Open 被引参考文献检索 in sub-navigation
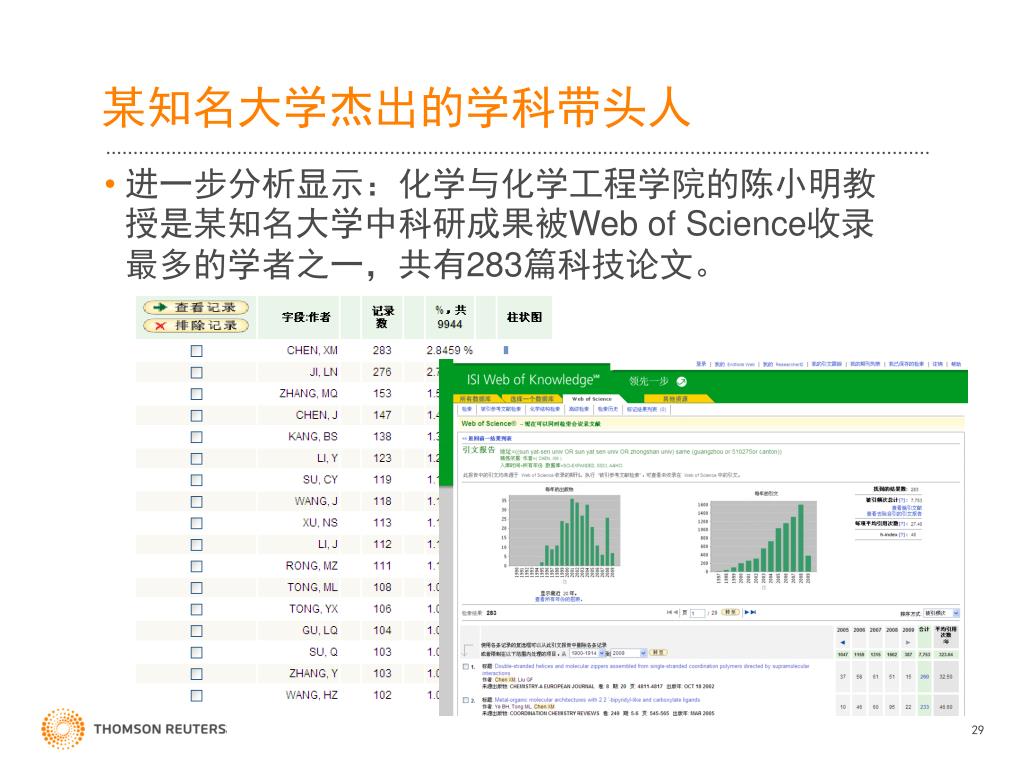 tap(501, 409)
